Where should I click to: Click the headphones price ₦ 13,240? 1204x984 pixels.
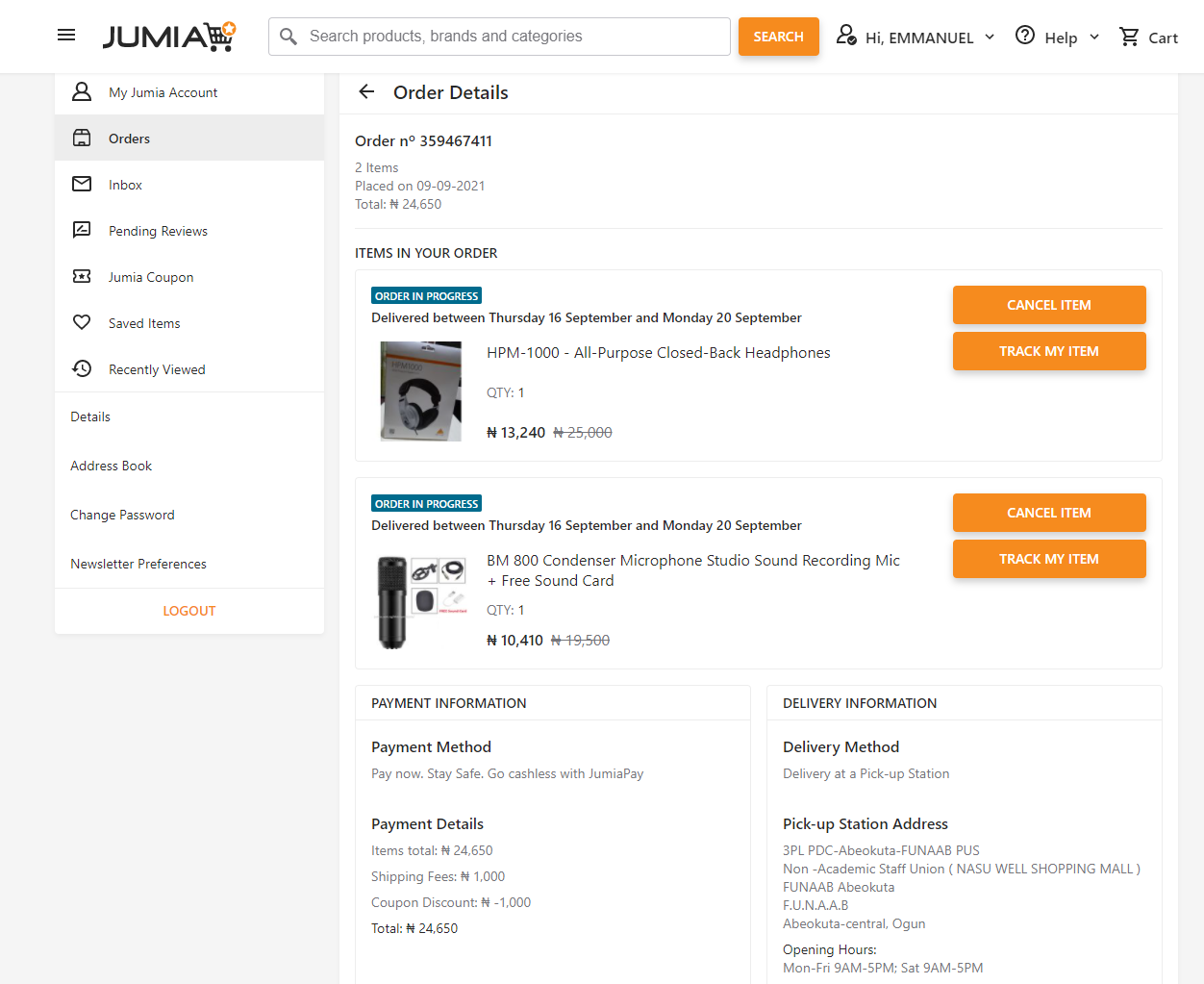[516, 433]
